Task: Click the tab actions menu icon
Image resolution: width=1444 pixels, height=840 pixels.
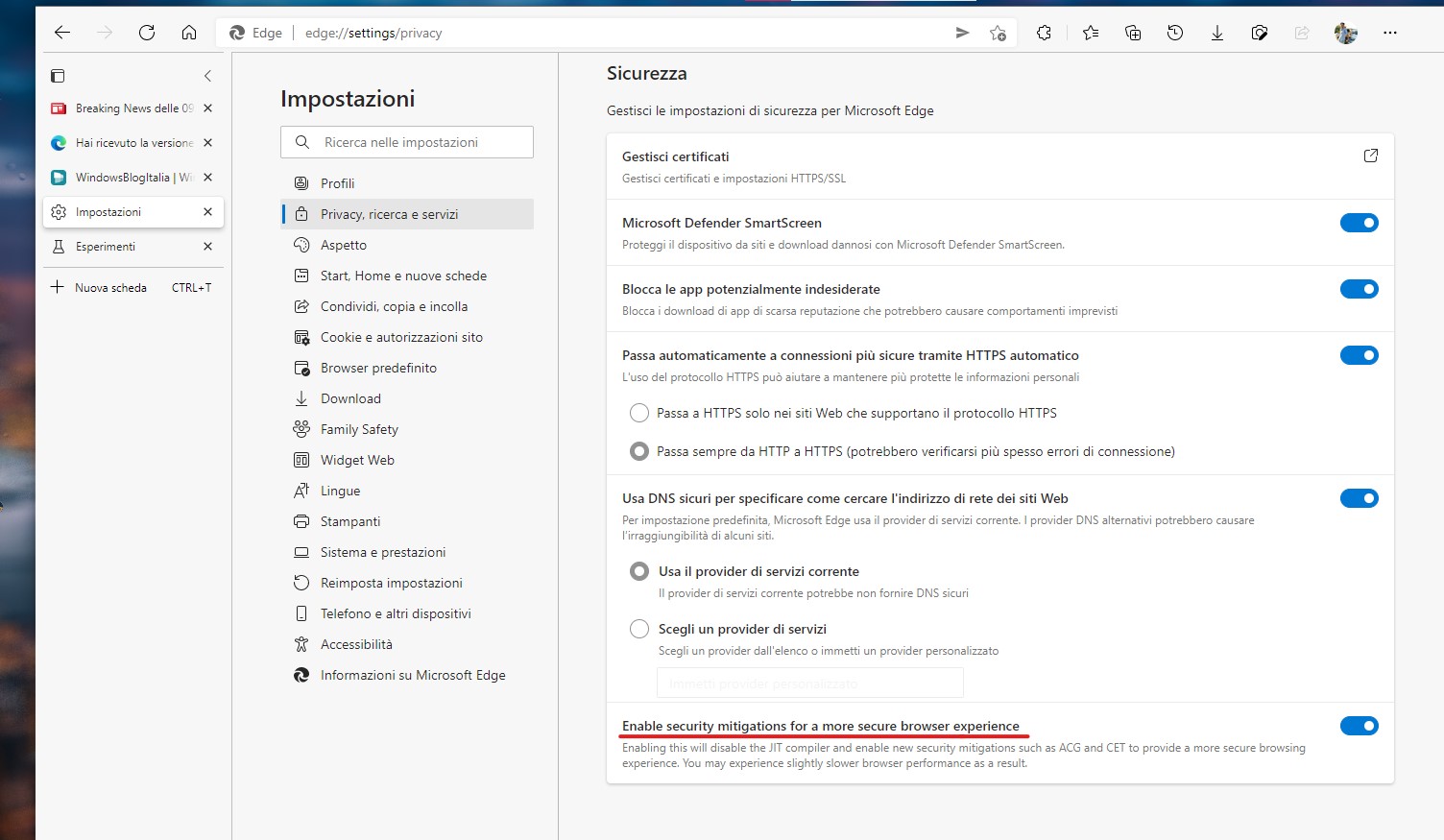Action: pyautogui.click(x=58, y=76)
